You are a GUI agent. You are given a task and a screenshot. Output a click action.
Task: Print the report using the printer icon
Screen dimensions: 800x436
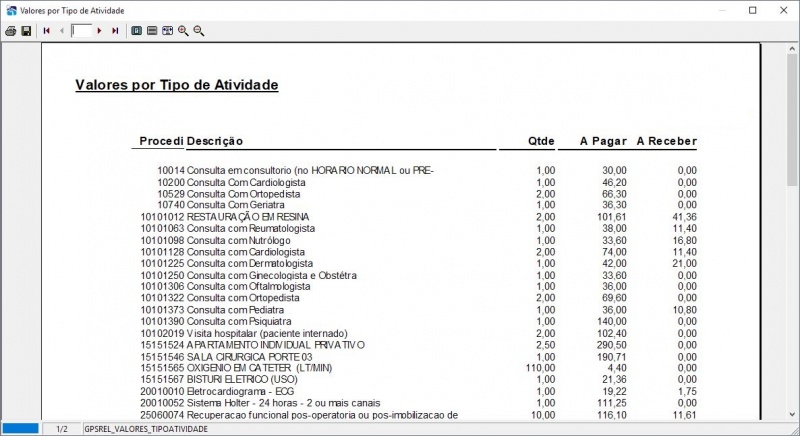pyautogui.click(x=10, y=31)
